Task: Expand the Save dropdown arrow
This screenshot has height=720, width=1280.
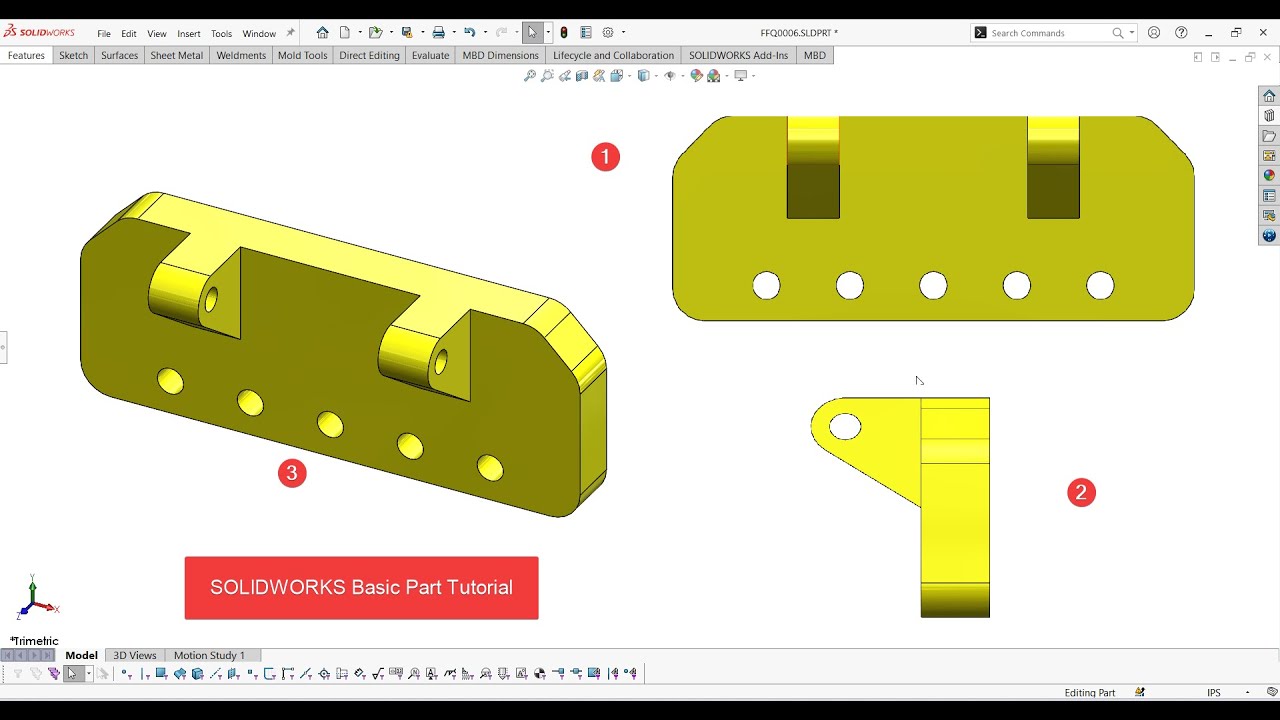Action: [422, 33]
